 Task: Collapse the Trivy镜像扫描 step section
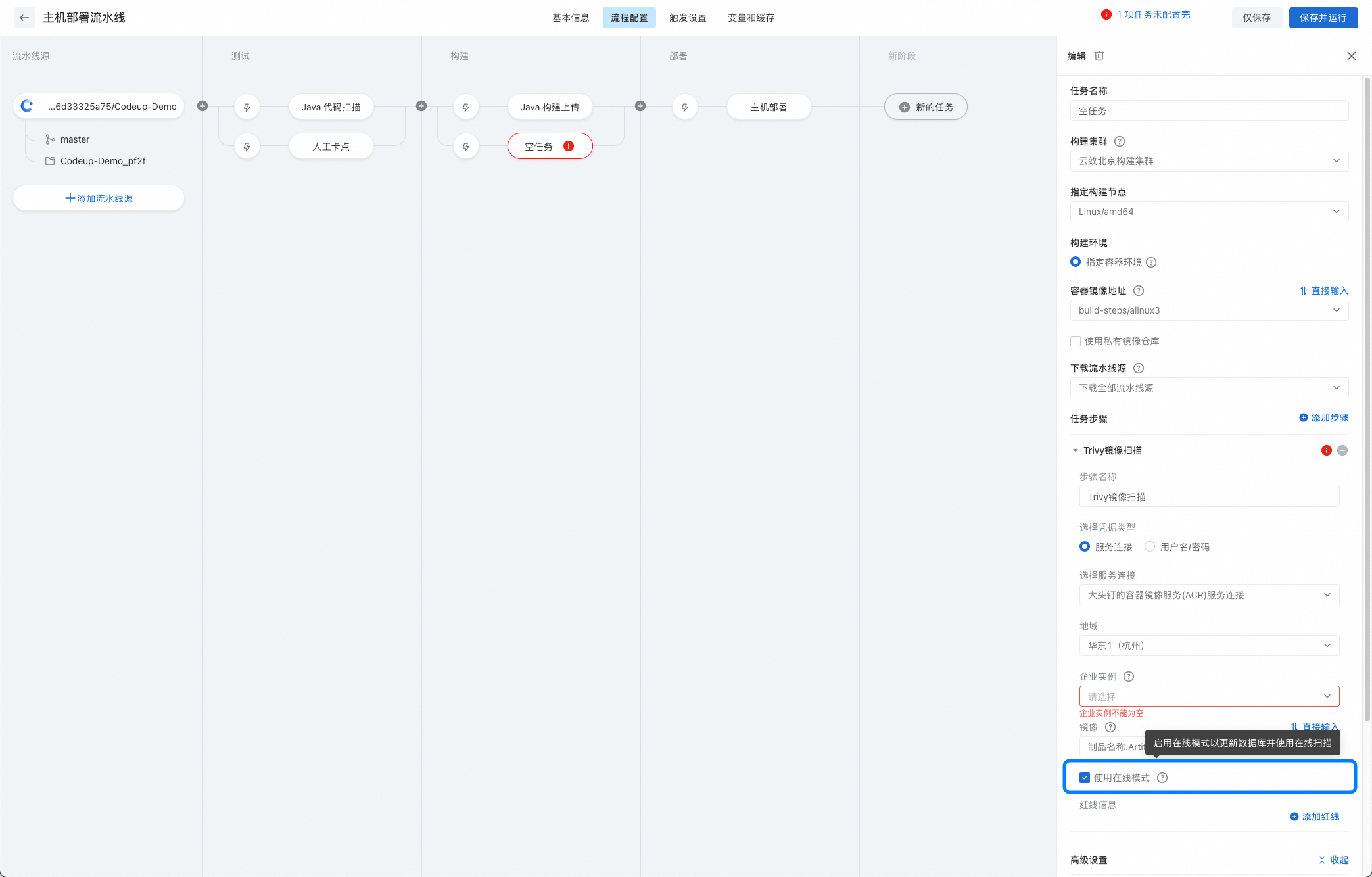coord(1076,450)
